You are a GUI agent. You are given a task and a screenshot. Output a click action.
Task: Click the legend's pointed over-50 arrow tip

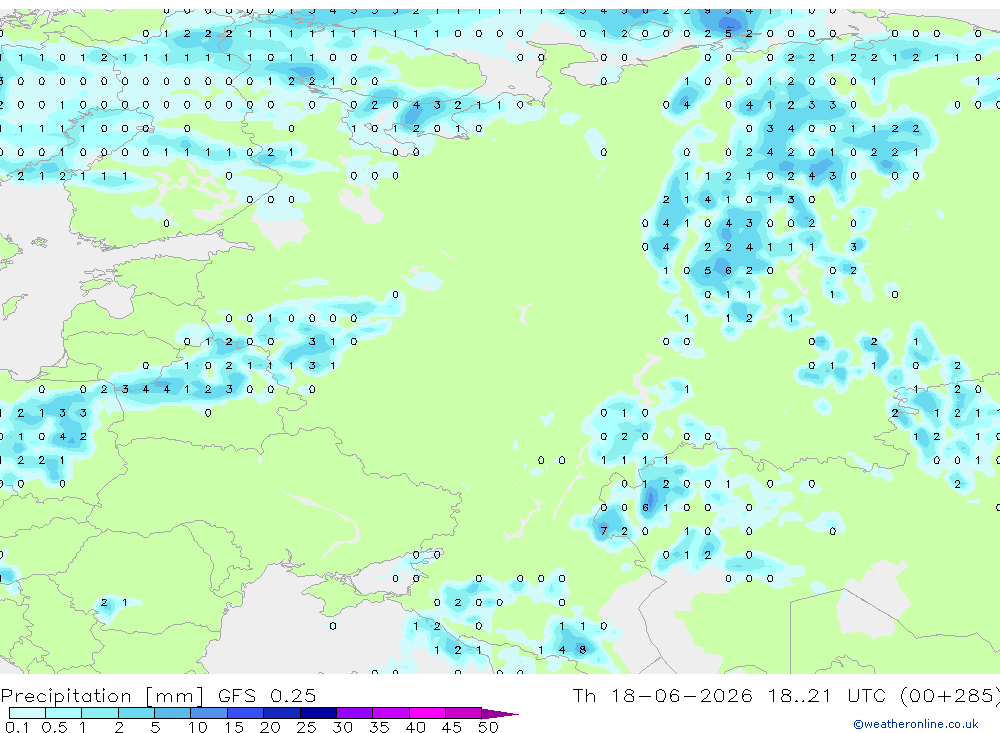click(x=501, y=713)
